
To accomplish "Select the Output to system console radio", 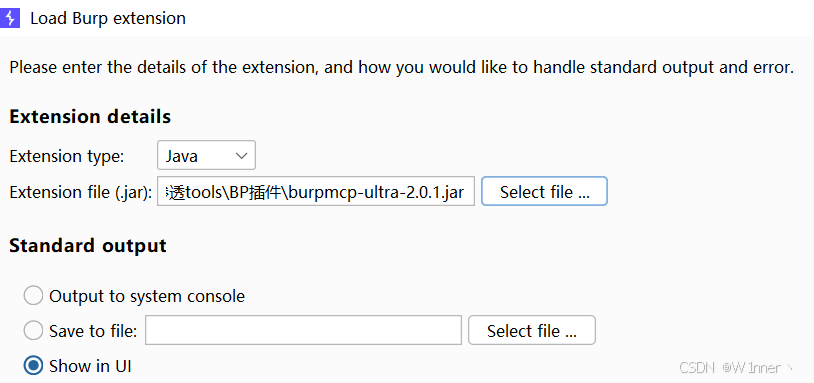I will click(x=33, y=296).
